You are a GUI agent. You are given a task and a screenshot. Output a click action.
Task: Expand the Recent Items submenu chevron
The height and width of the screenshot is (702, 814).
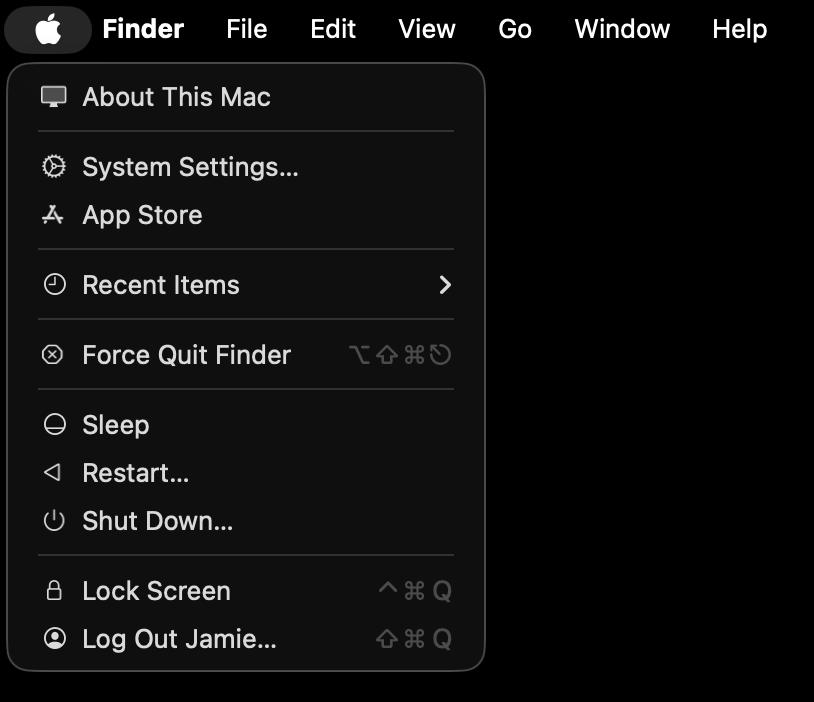[446, 285]
